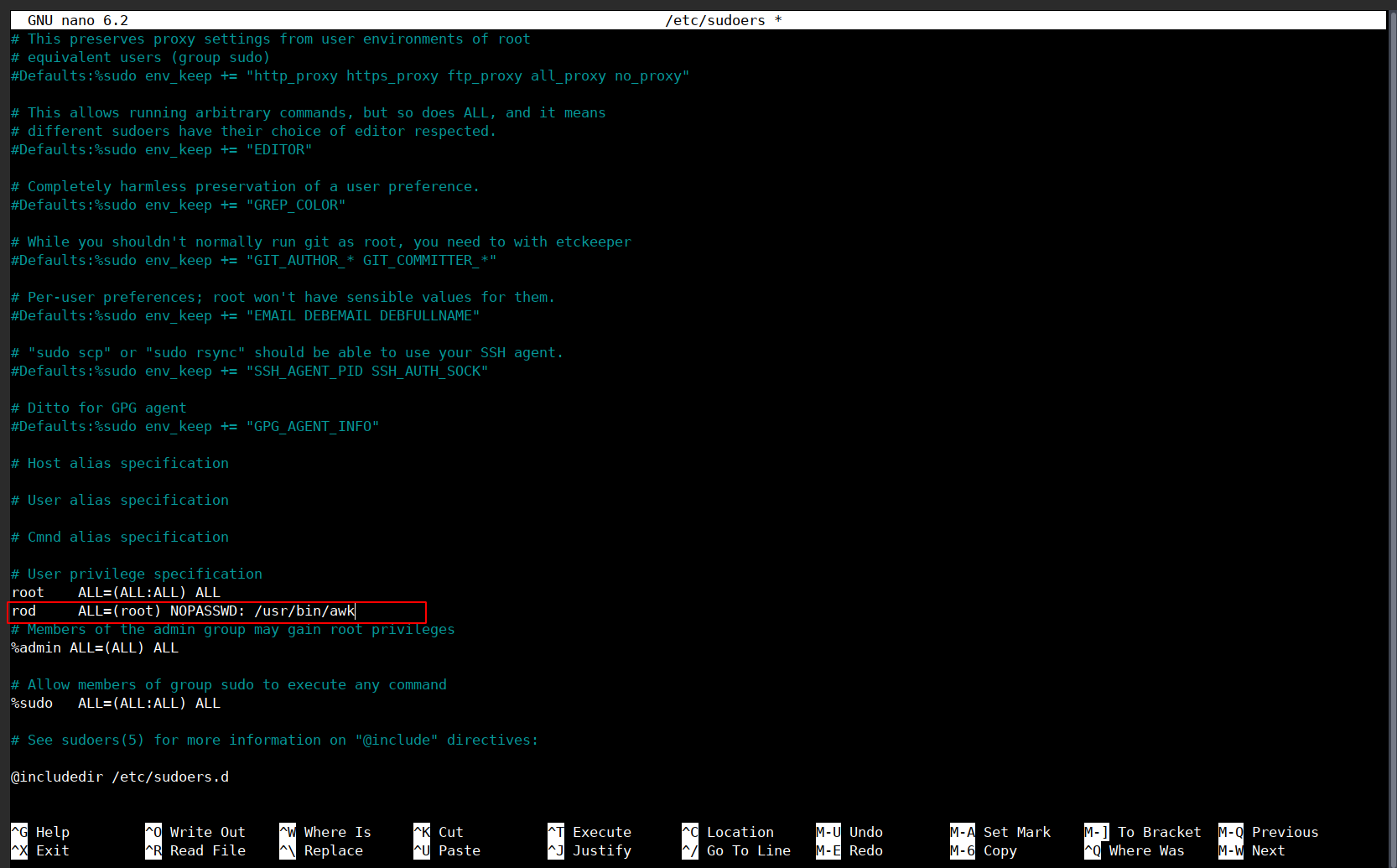The image size is (1397, 868).
Task: Click Redo in the footer bar
Action: tap(865, 850)
